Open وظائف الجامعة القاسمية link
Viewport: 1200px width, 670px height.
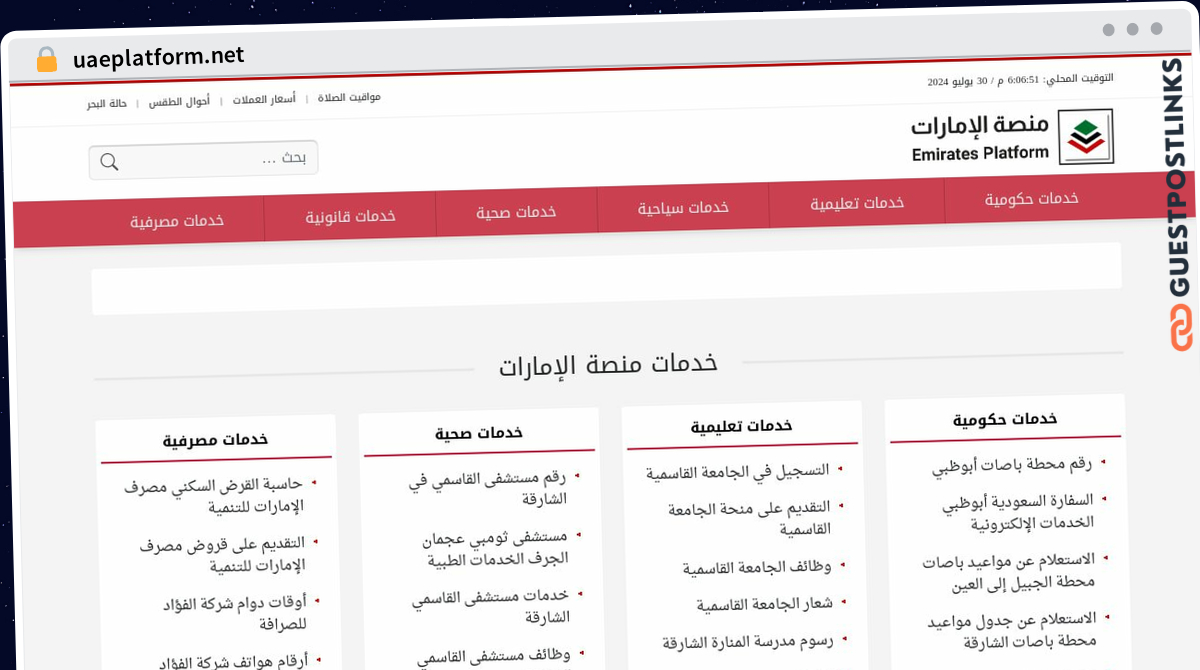pyautogui.click(x=757, y=568)
